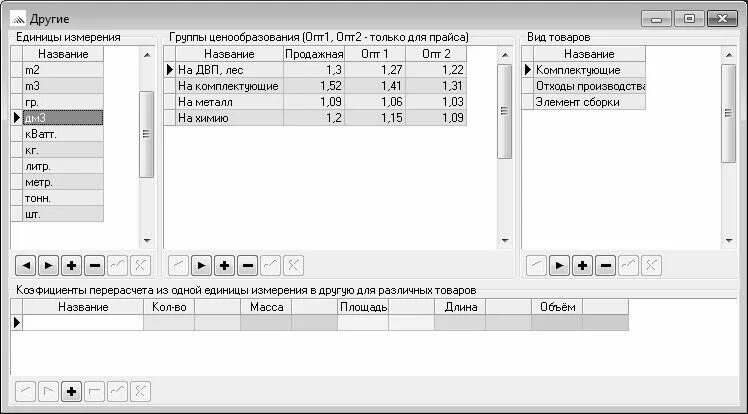
Task: Add a product kind with plus under Вид товаров
Action: pos(582,266)
